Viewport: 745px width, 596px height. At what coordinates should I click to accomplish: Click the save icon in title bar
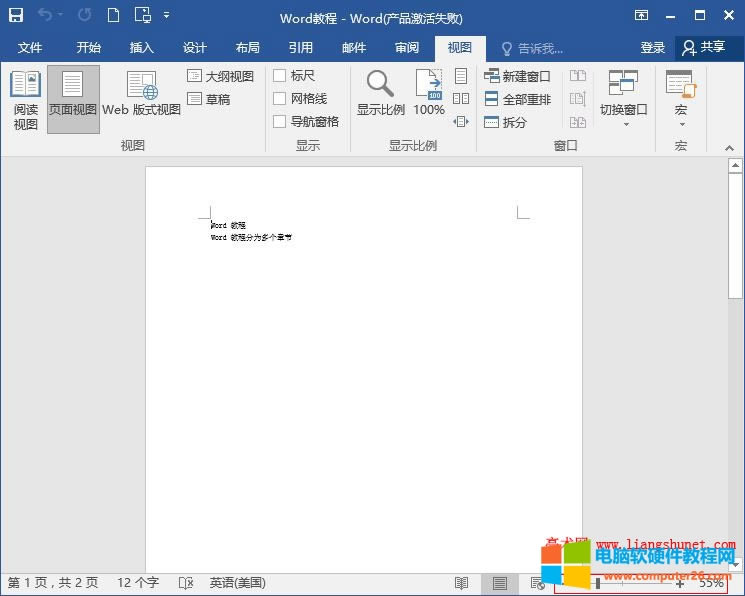click(x=16, y=15)
